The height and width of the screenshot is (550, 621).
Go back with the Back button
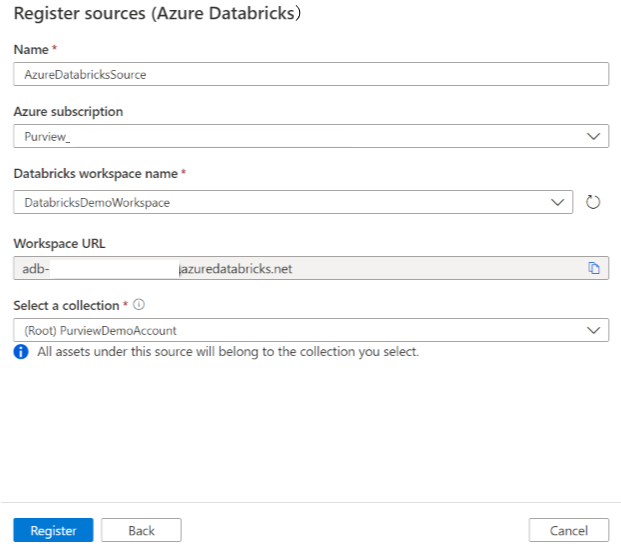tap(141, 530)
